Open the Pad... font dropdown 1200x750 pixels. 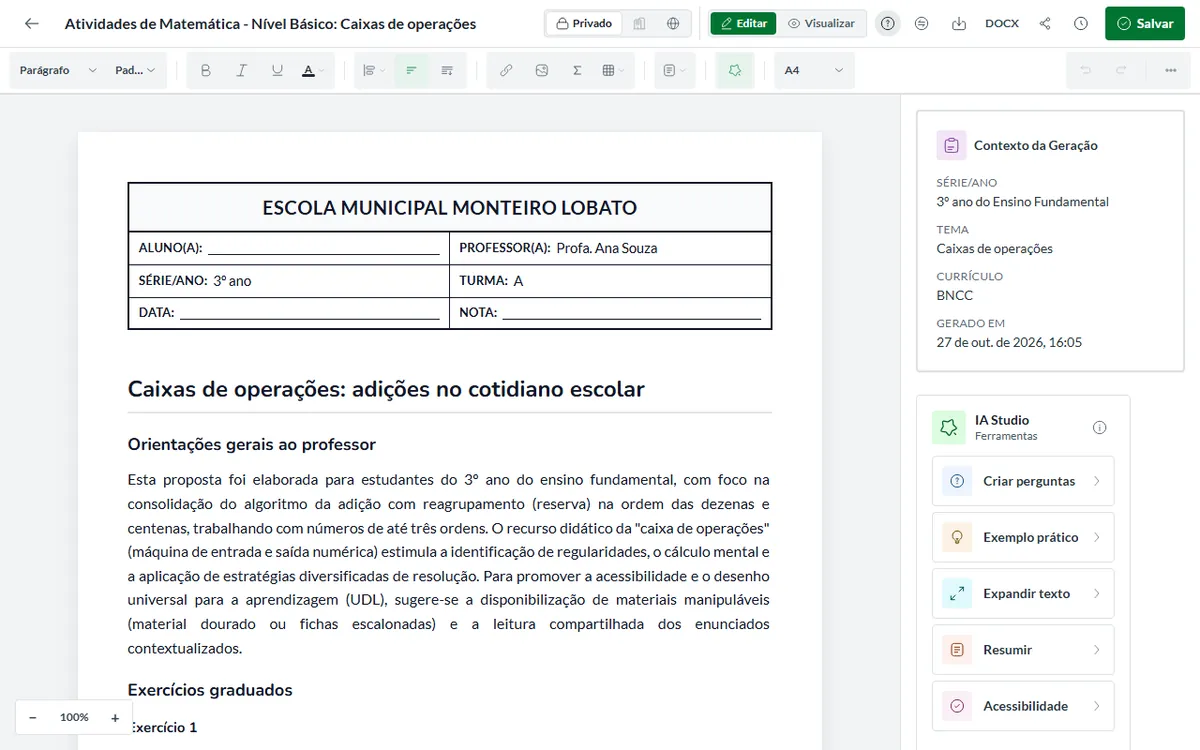click(x=135, y=70)
